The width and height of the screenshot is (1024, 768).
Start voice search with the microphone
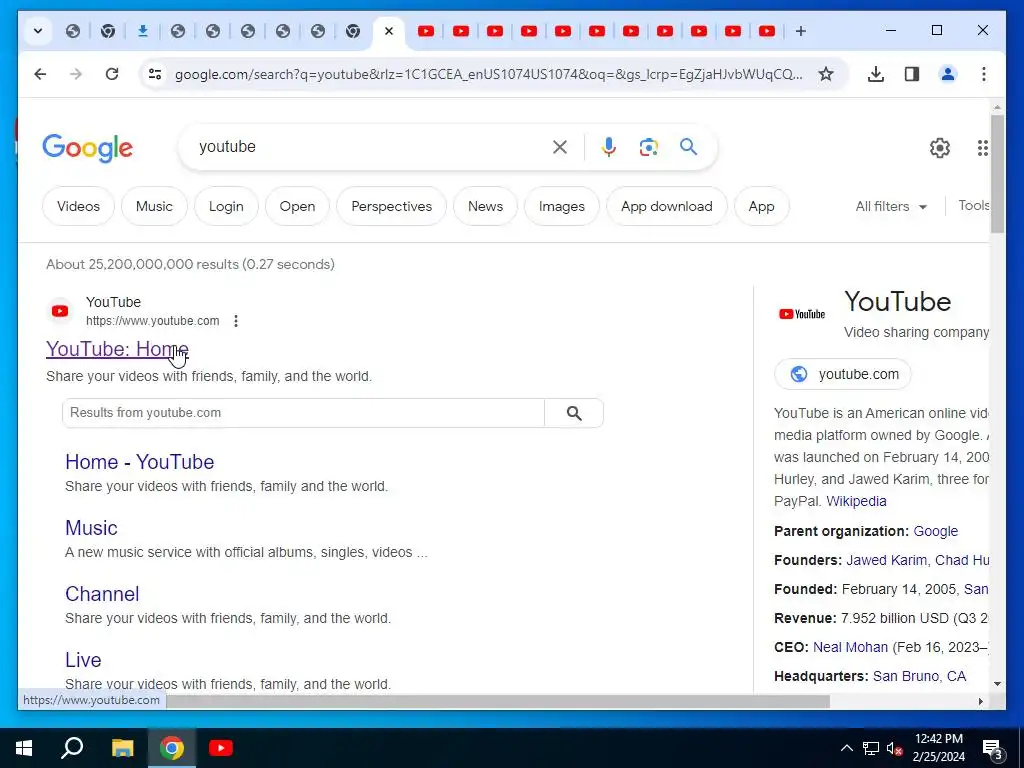(609, 147)
